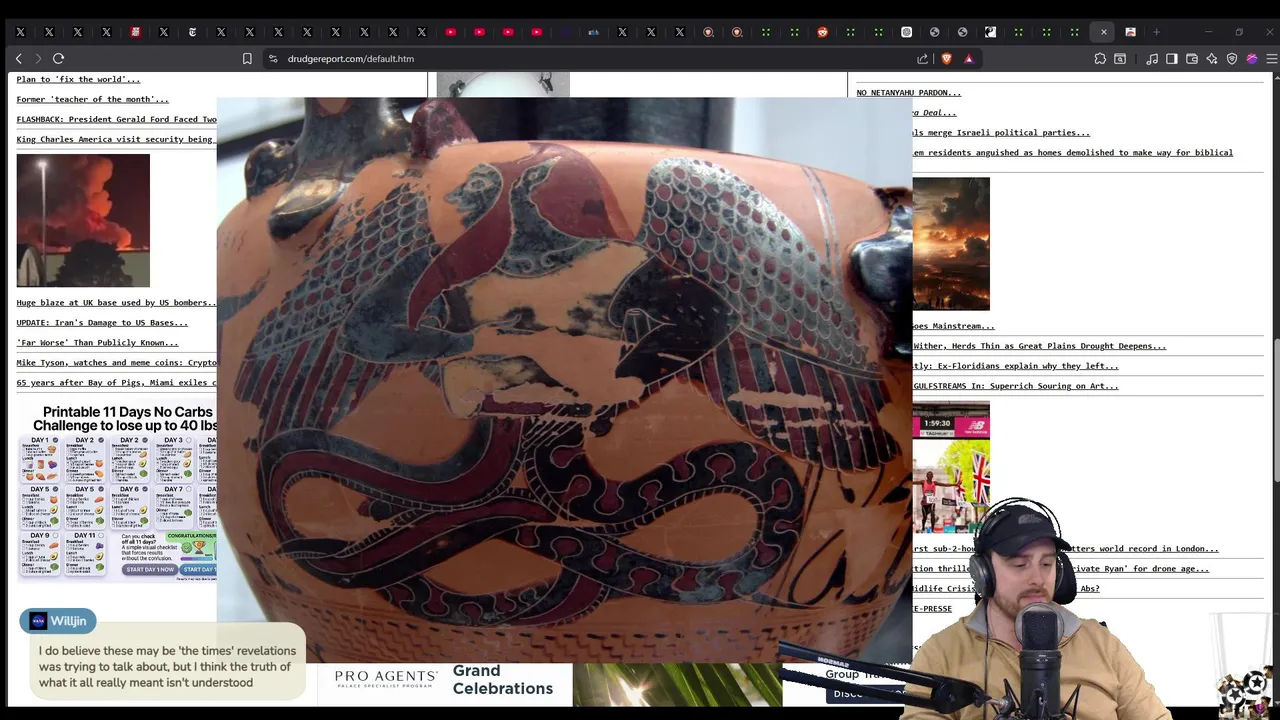This screenshot has width=1280, height=720.
Task: Open the Extensions puzzle icon
Action: pyautogui.click(x=1100, y=59)
